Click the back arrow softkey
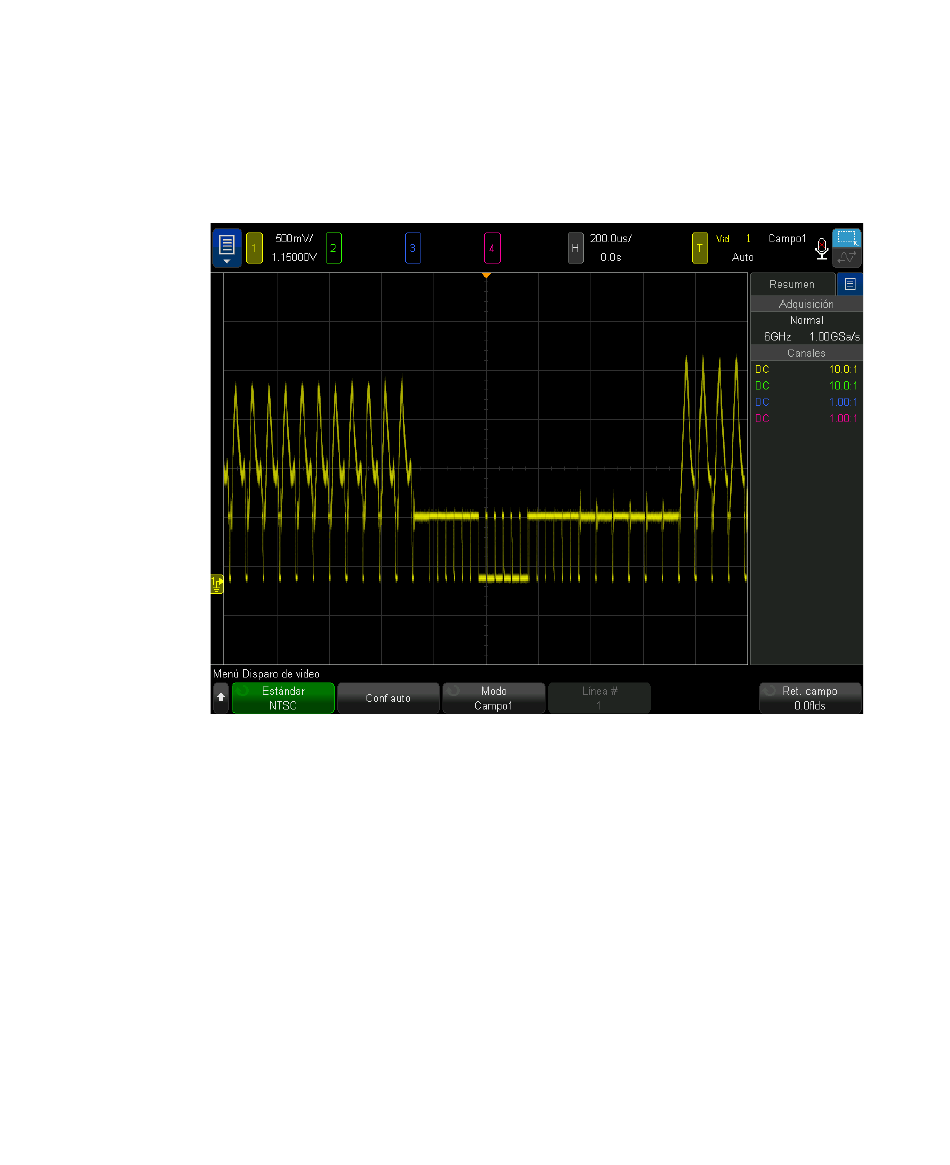The height and width of the screenshot is (1165, 950). [221, 698]
